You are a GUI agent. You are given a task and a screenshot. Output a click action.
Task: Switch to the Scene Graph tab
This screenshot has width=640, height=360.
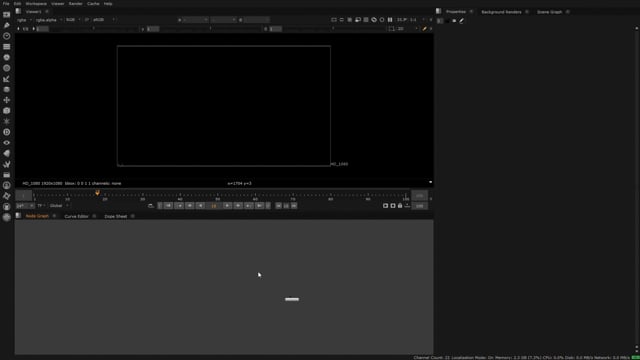549,12
